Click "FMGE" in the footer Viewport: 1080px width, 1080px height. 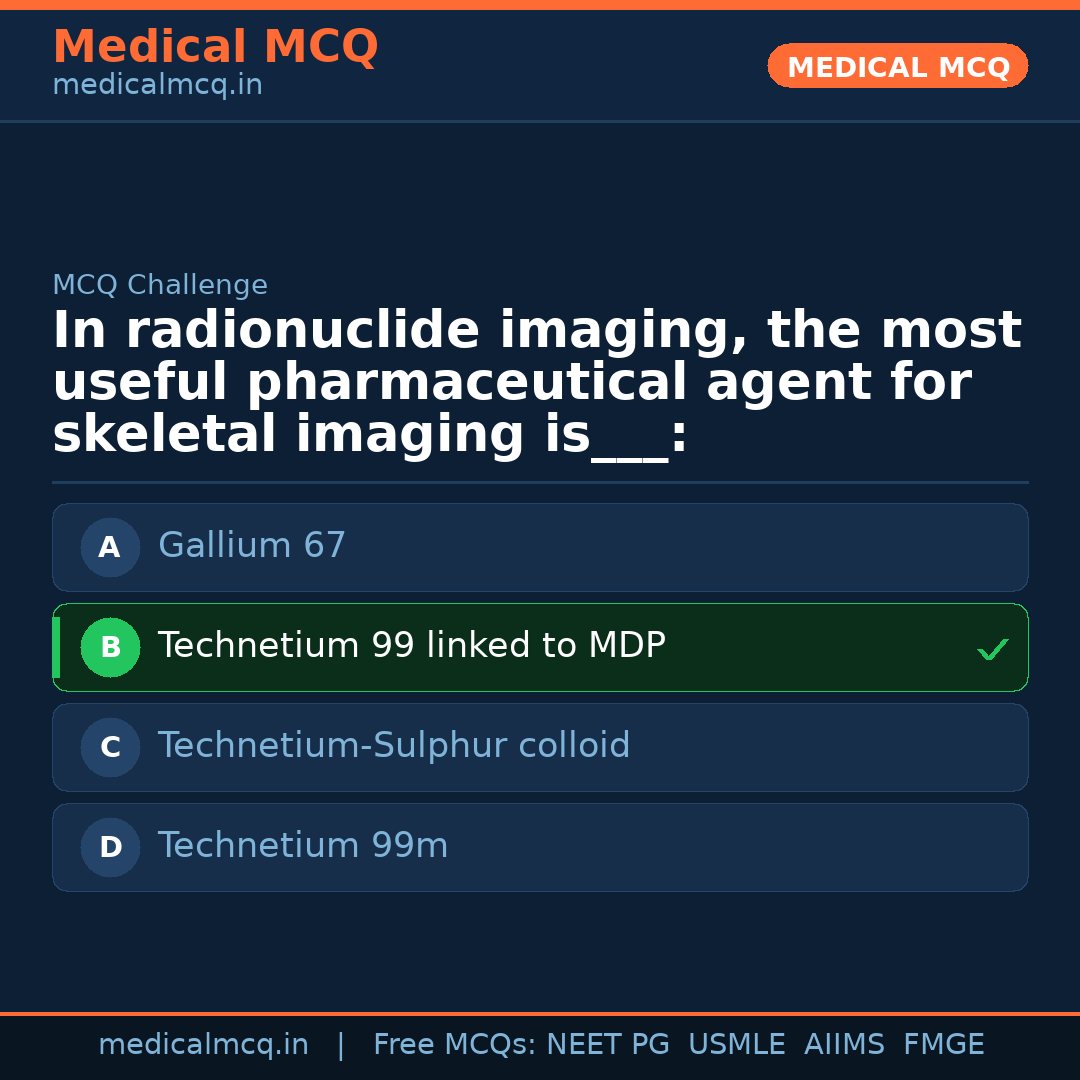click(943, 1045)
